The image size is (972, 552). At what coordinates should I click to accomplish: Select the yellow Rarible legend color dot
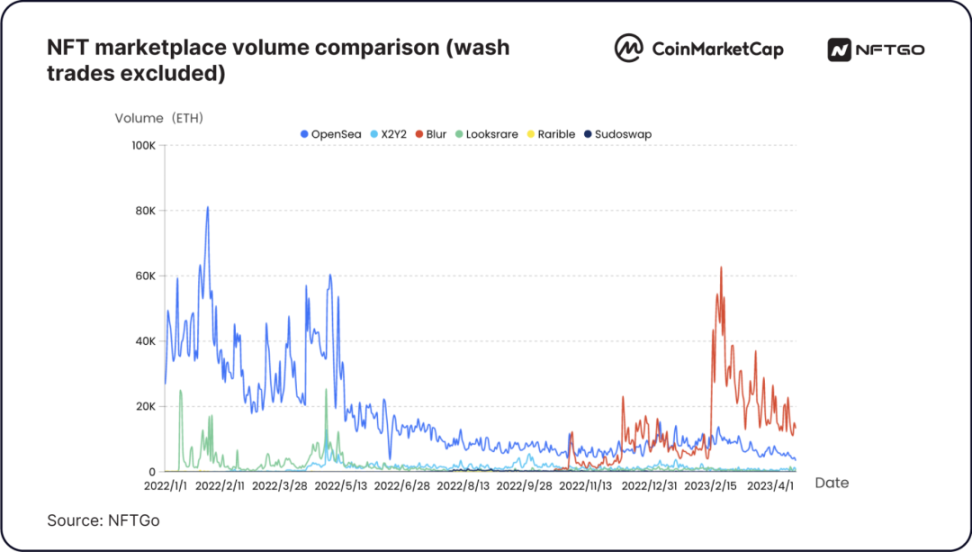530,134
